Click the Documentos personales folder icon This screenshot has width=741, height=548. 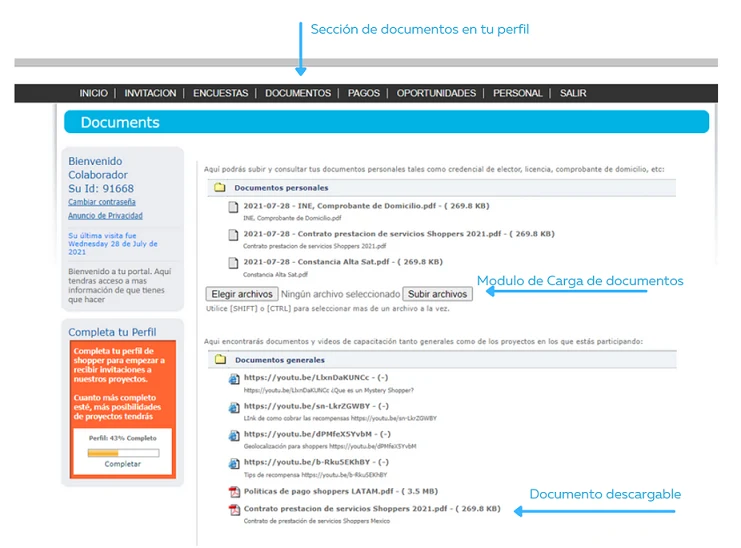click(x=220, y=188)
